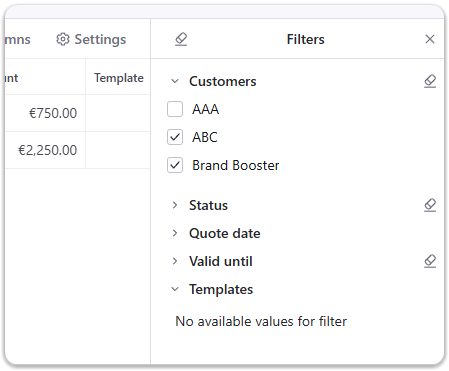Viewport: 449px width, 371px height.
Task: Click the Template column header
Action: pyautogui.click(x=119, y=78)
